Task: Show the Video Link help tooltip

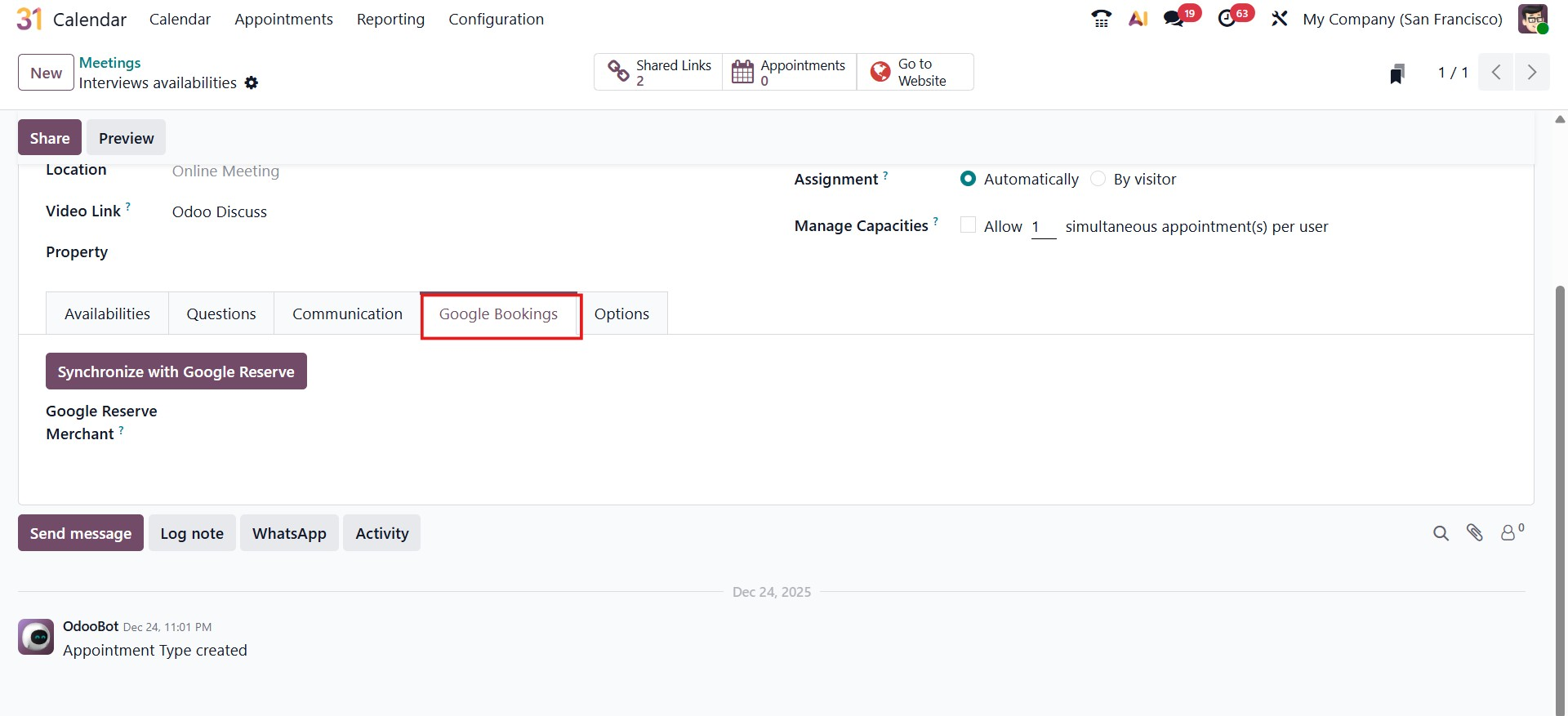Action: [128, 207]
